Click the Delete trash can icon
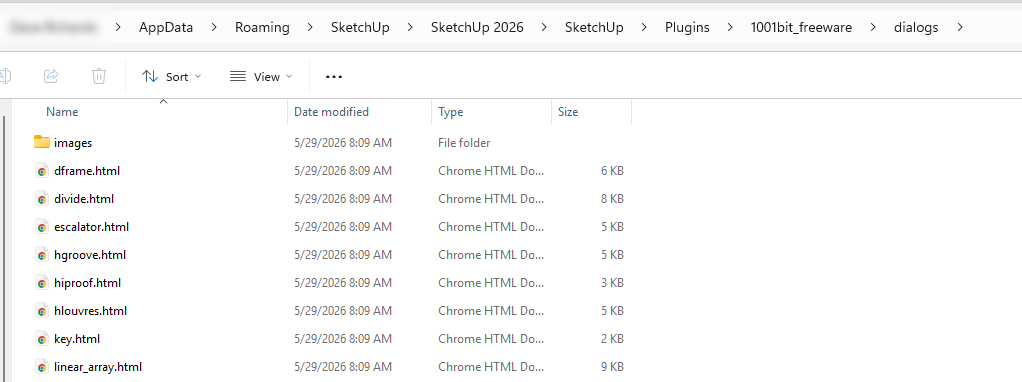This screenshot has width=1022, height=382. tap(98, 76)
